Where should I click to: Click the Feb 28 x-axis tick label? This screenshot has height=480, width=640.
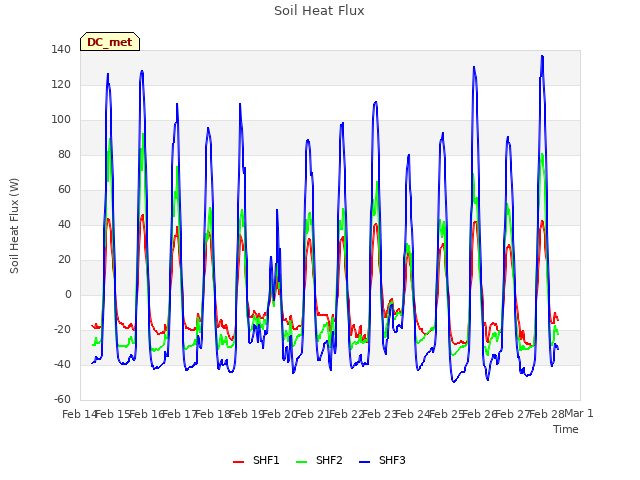coord(546,414)
